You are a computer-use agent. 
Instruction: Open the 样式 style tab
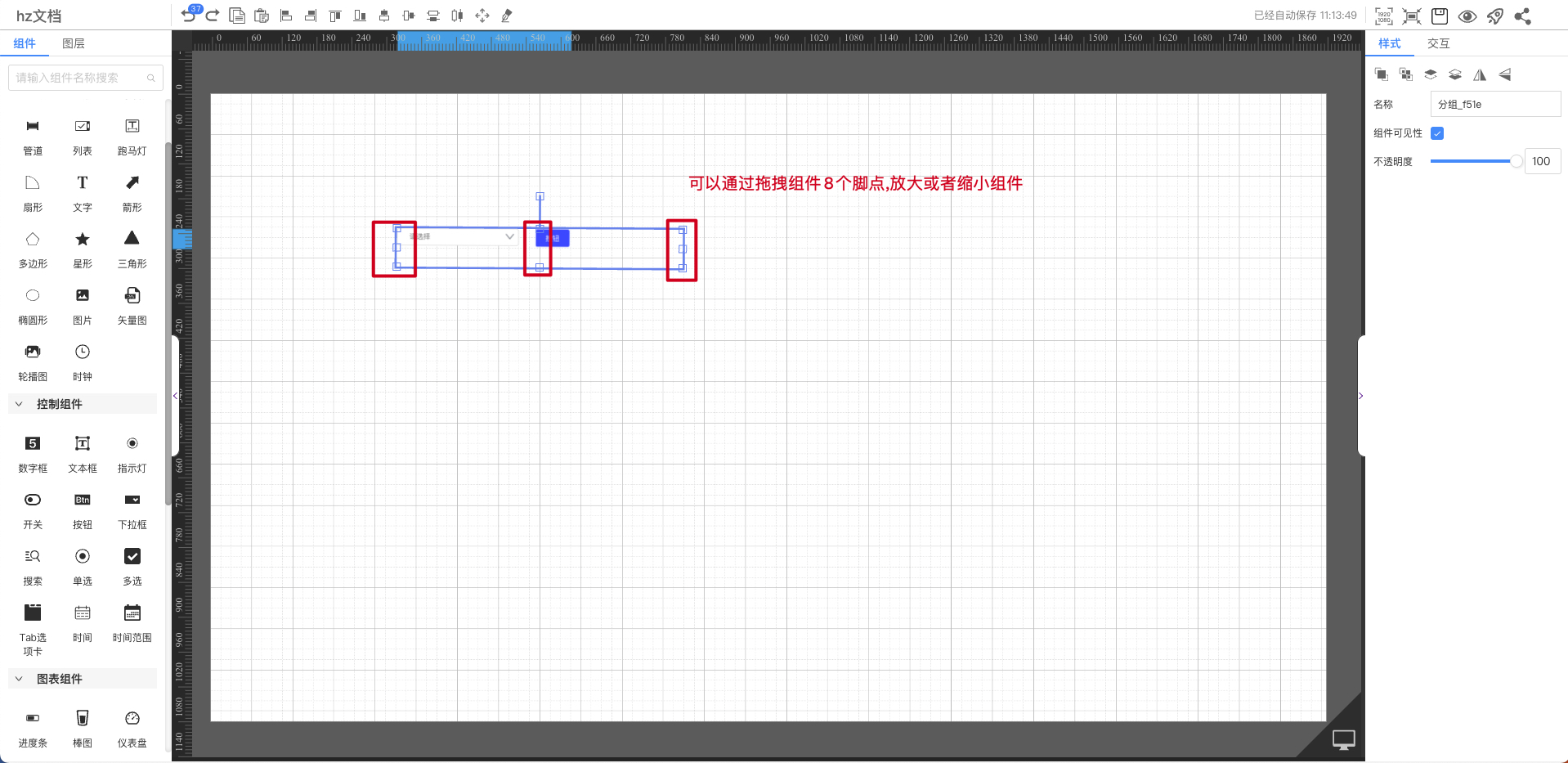pyautogui.click(x=1390, y=43)
